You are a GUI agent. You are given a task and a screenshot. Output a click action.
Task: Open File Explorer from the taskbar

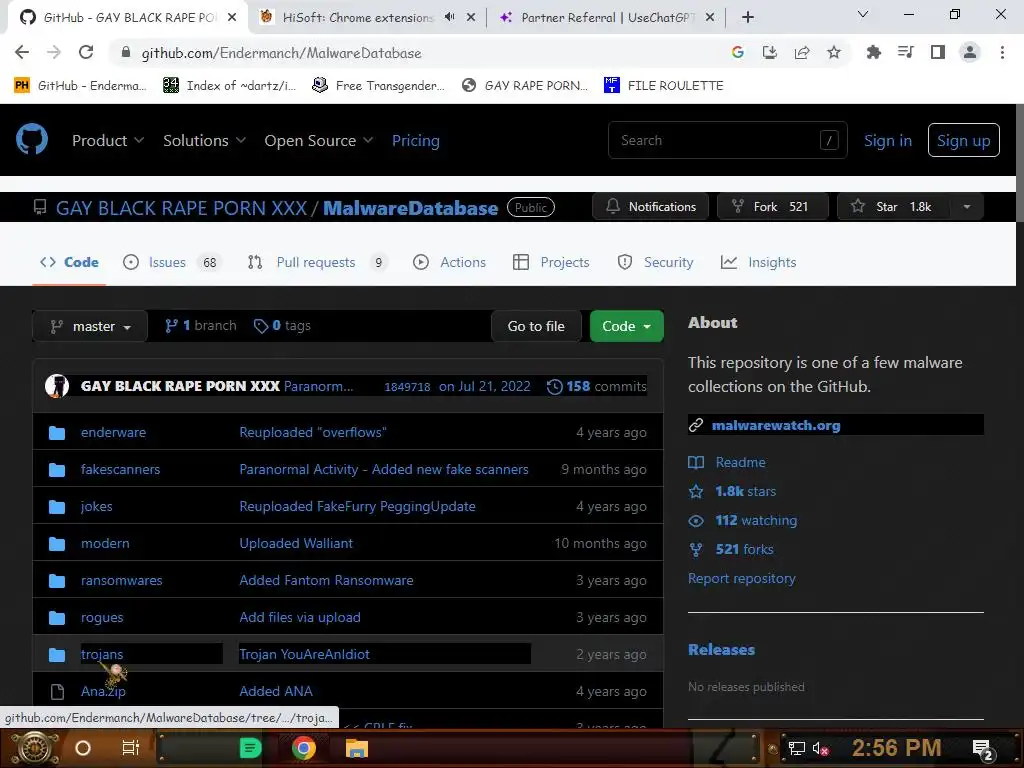point(357,748)
